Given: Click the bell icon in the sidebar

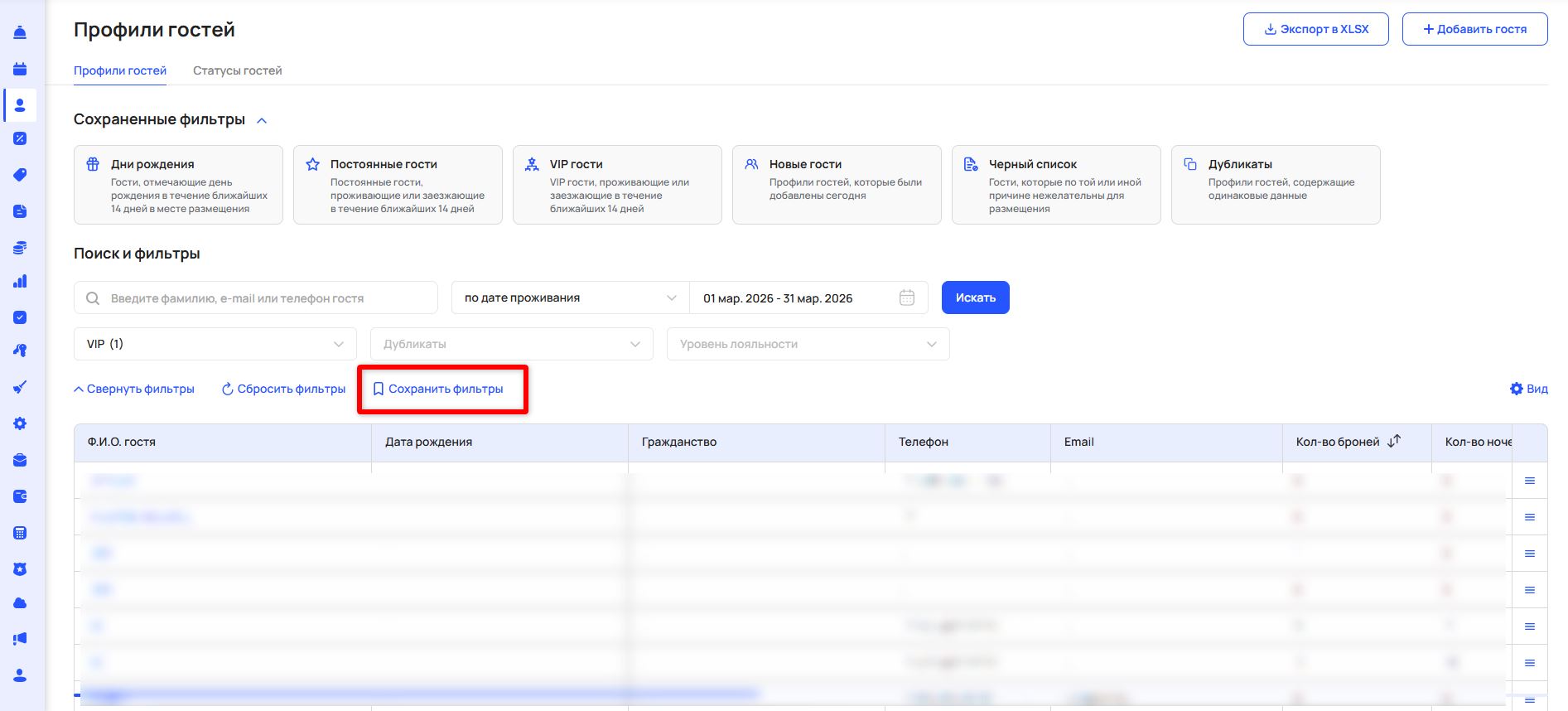Looking at the screenshot, I should [x=20, y=32].
